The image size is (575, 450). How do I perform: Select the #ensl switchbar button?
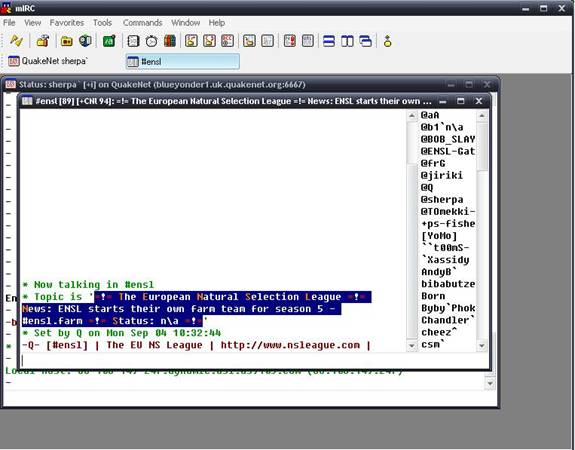click(183, 61)
